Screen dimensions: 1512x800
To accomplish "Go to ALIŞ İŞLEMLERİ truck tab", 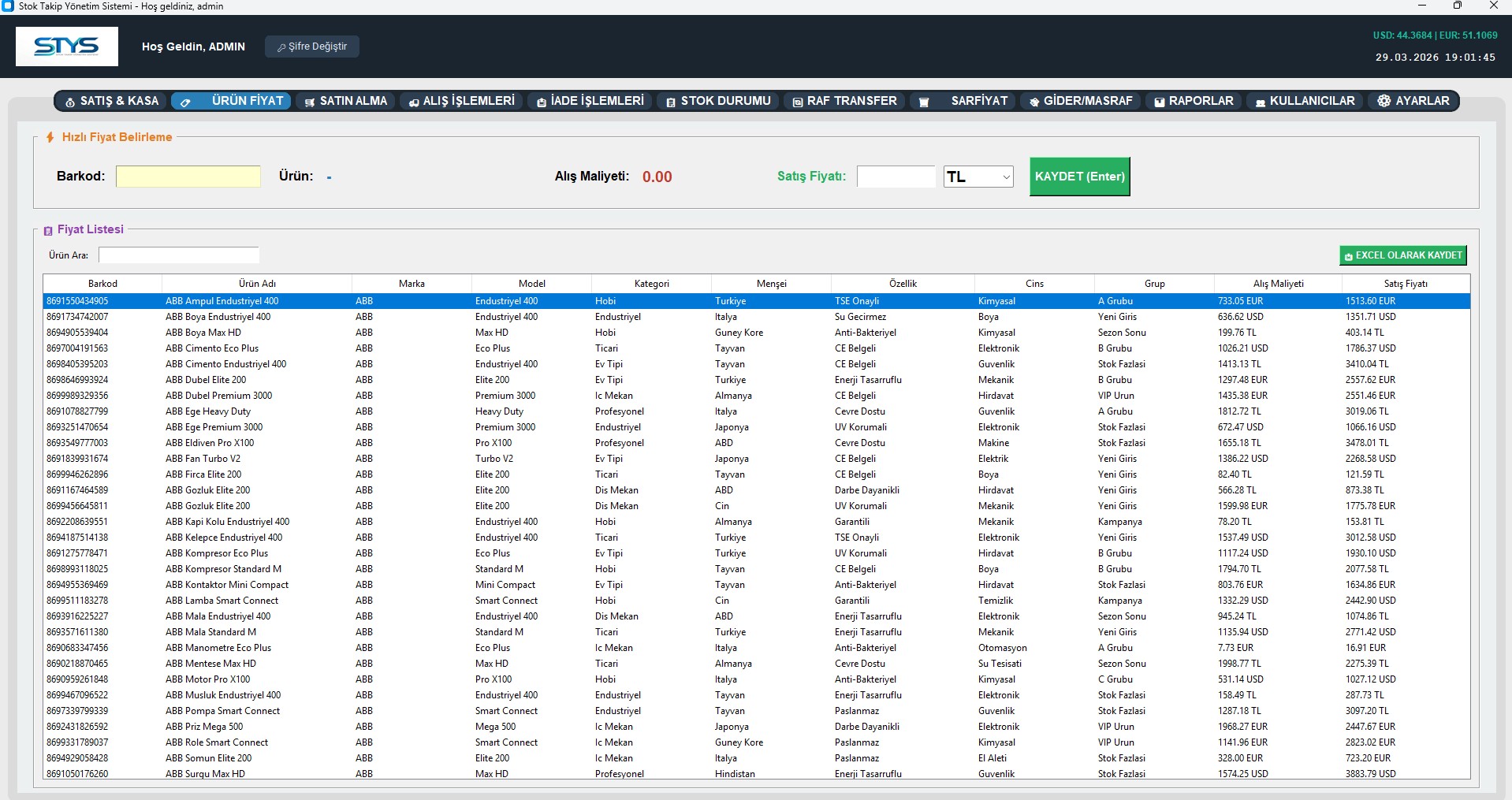I will coord(461,101).
